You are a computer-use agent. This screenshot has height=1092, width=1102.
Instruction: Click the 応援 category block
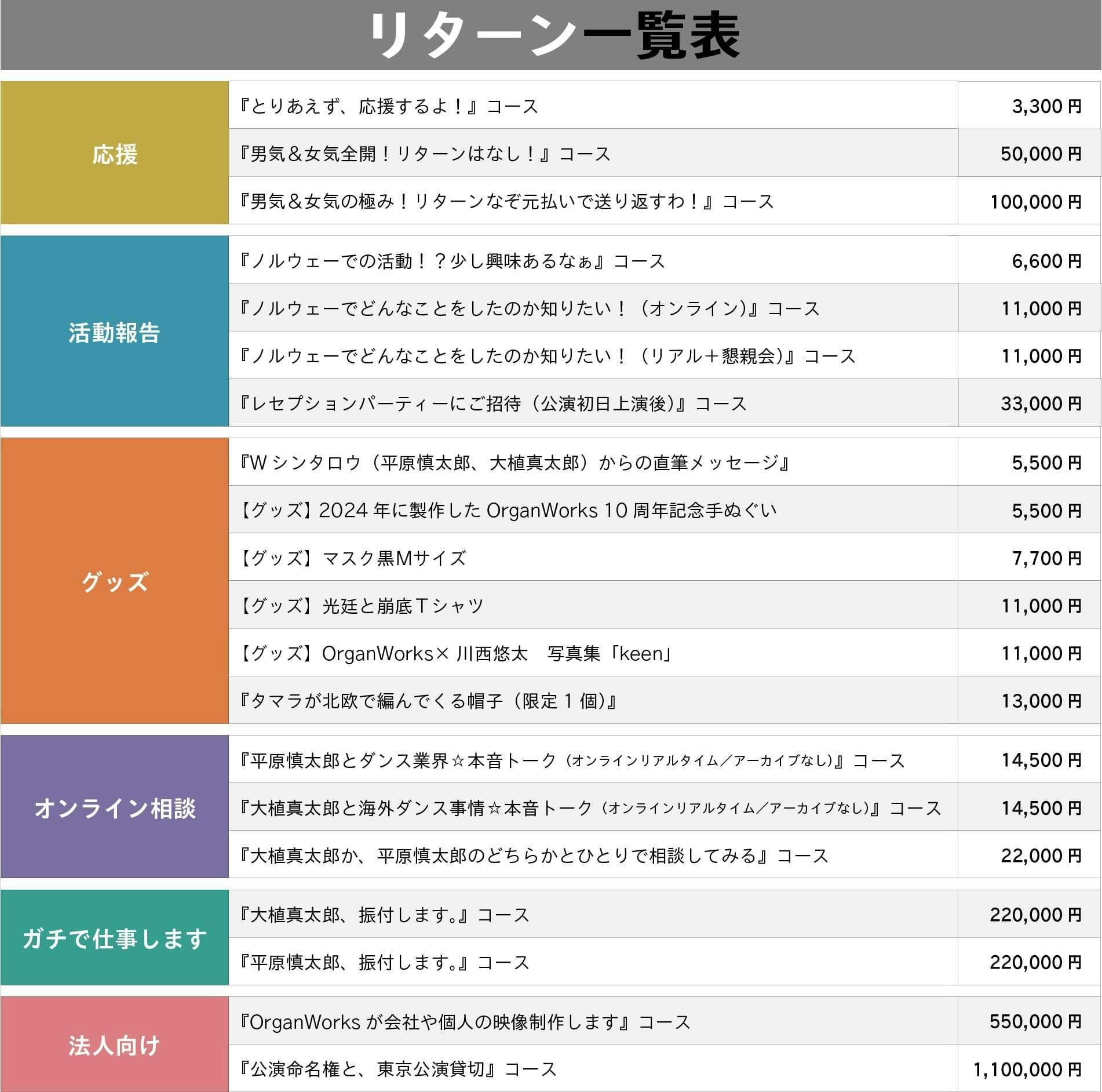pos(115,153)
